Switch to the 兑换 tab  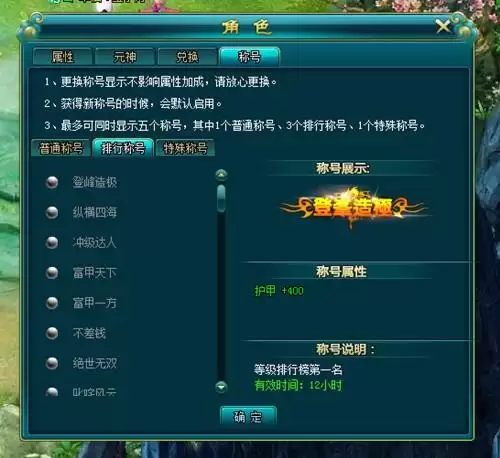[x=187, y=56]
